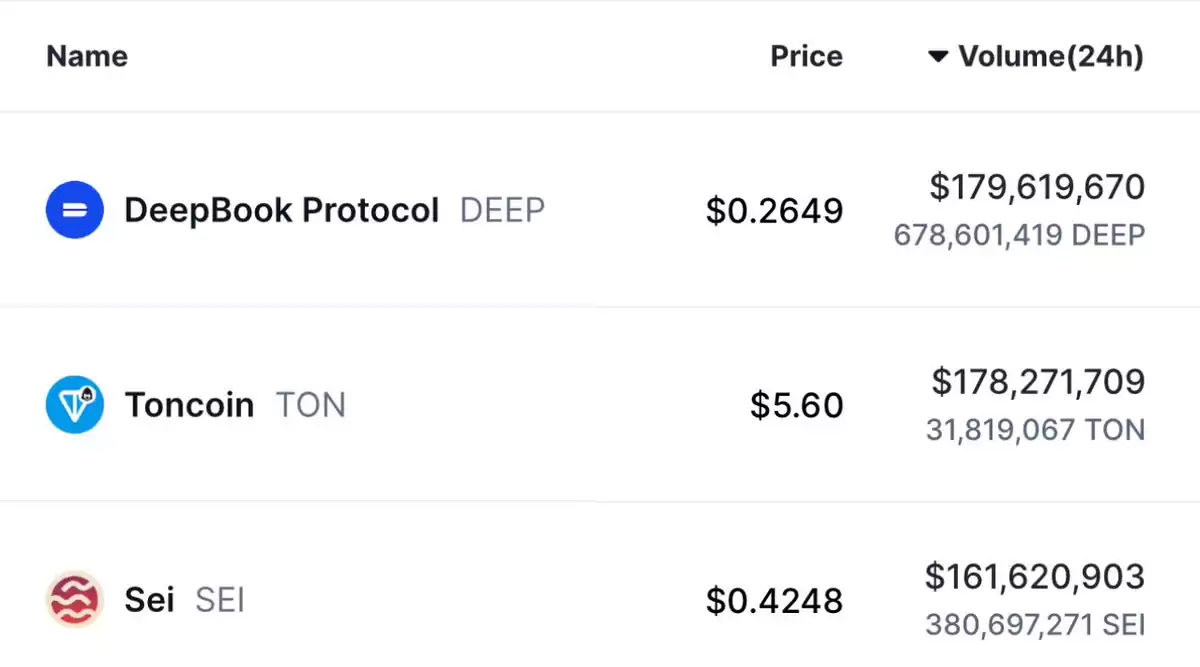
Task: Click the 678,601,419 DEEP volume amount
Action: coord(1019,235)
